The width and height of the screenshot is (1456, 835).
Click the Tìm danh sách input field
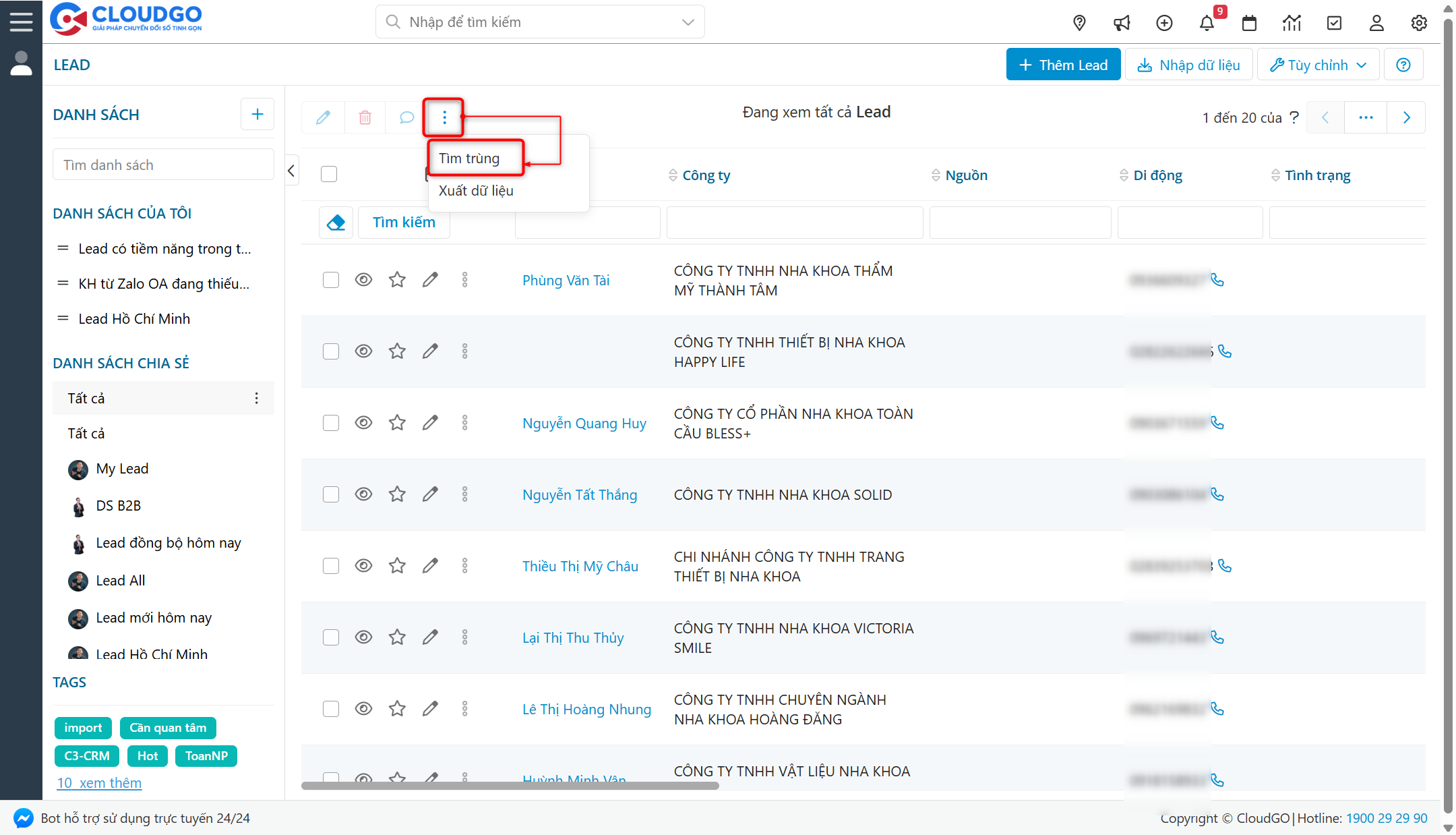[x=163, y=165]
